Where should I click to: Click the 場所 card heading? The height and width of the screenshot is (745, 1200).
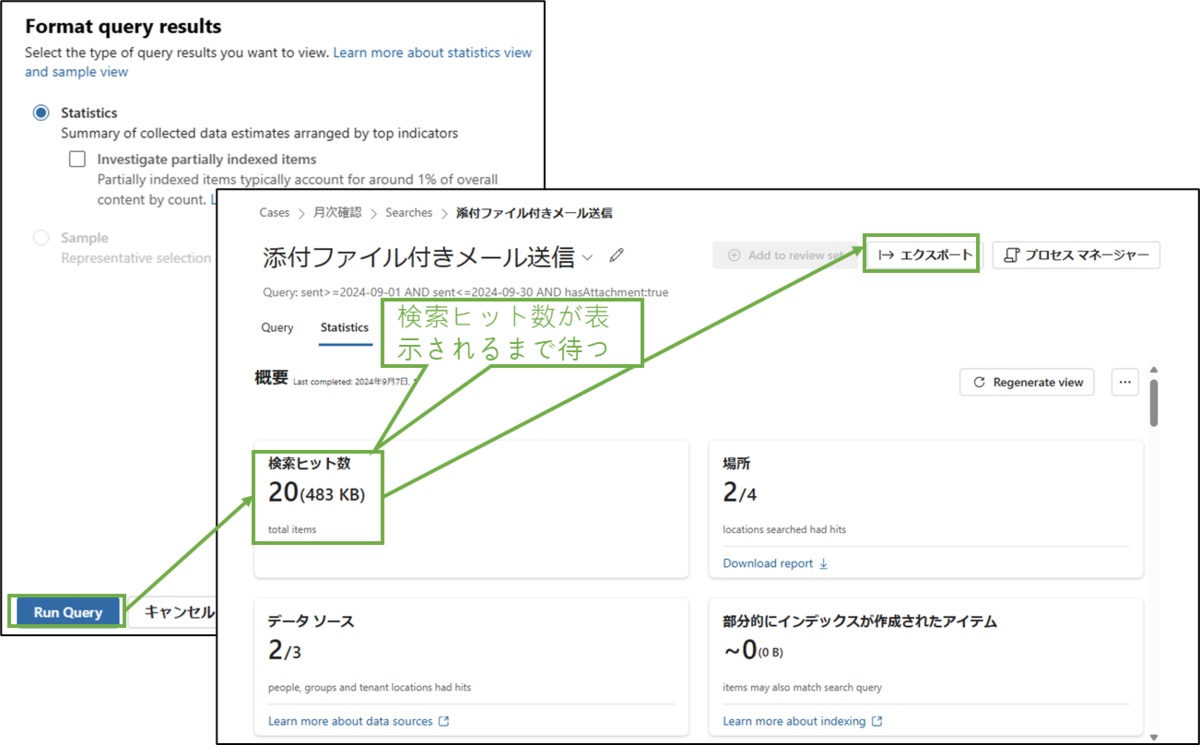(736, 464)
